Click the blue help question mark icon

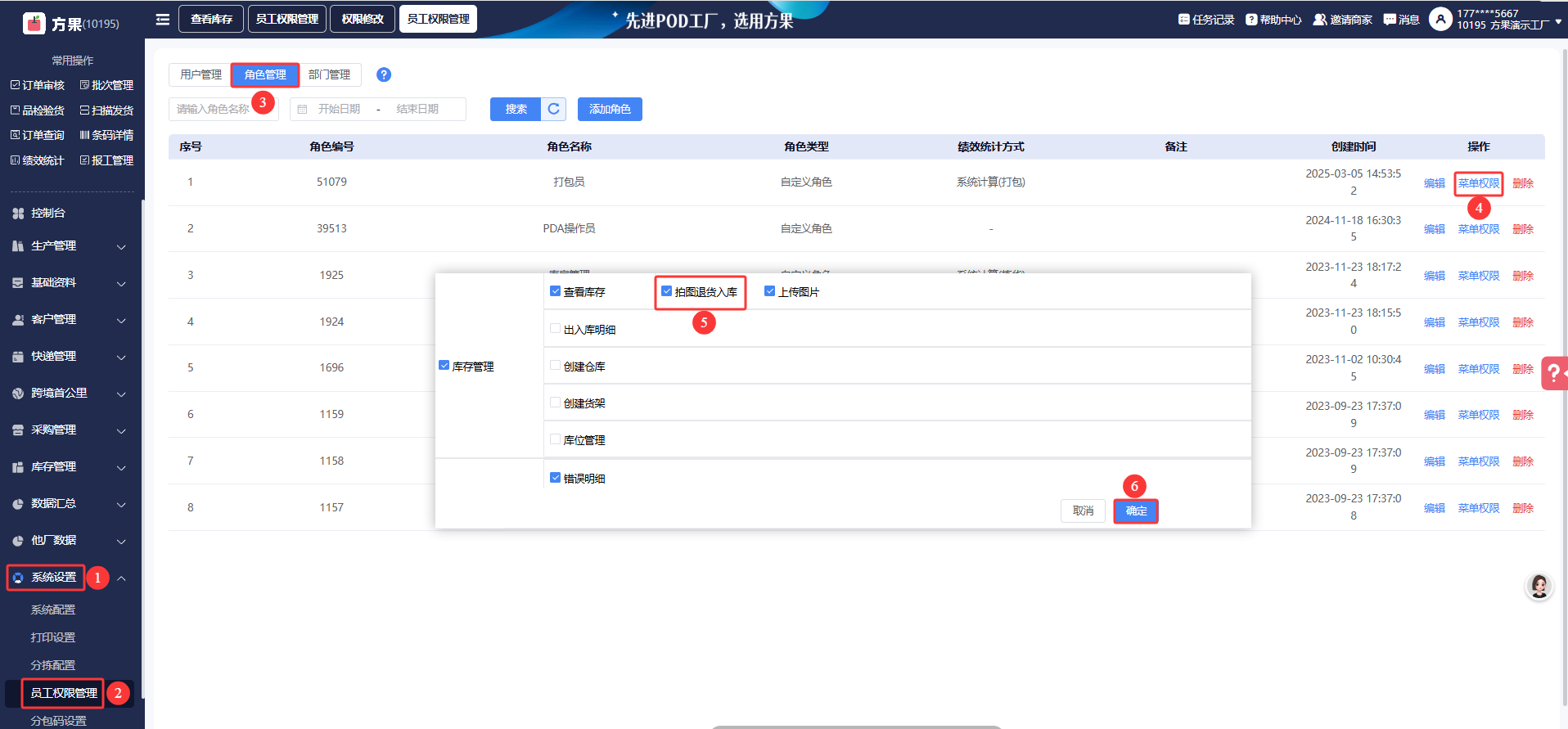[383, 74]
